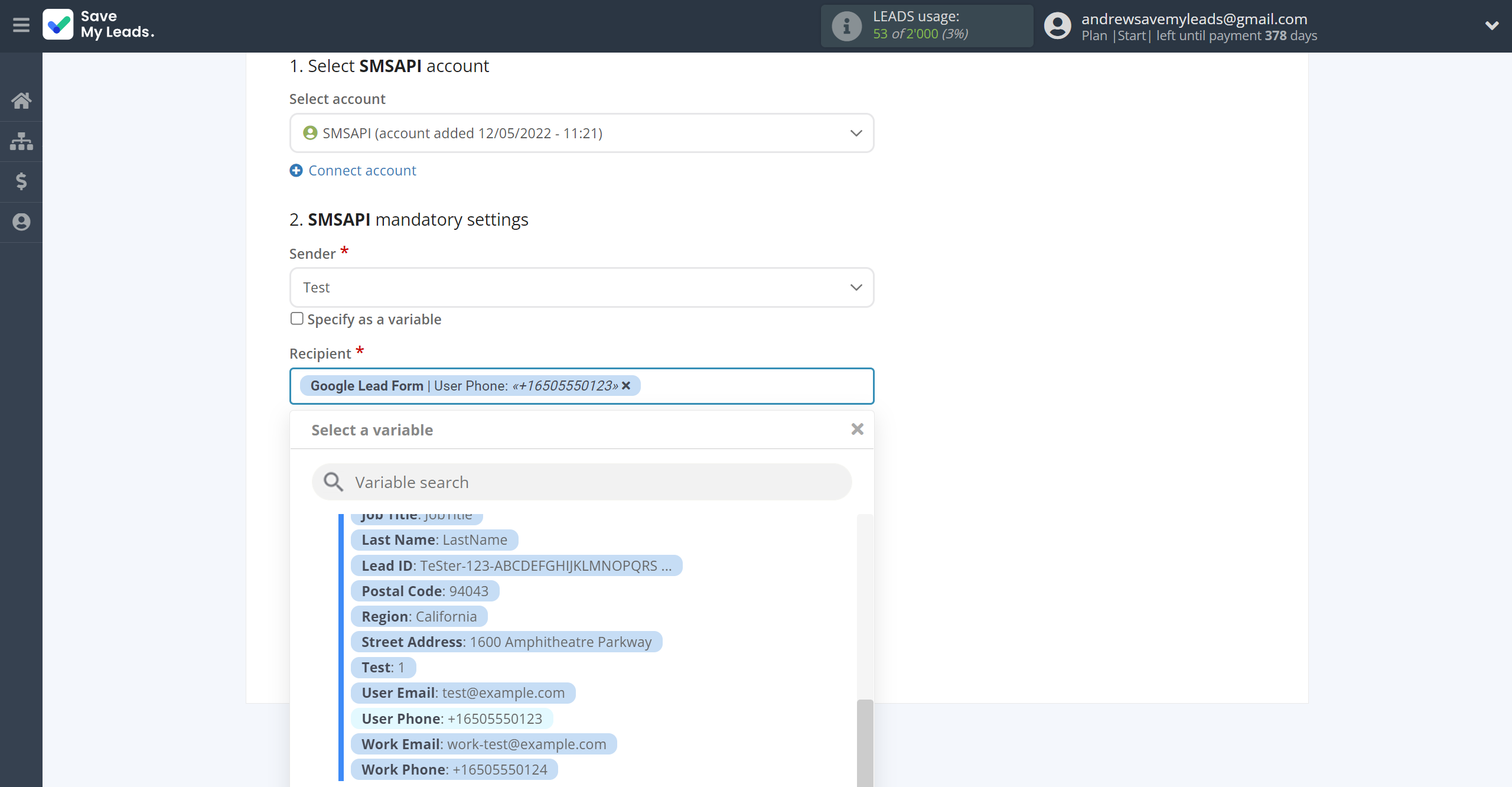This screenshot has width=1512, height=787.
Task: Click the home icon in the sidebar
Action: point(21,100)
